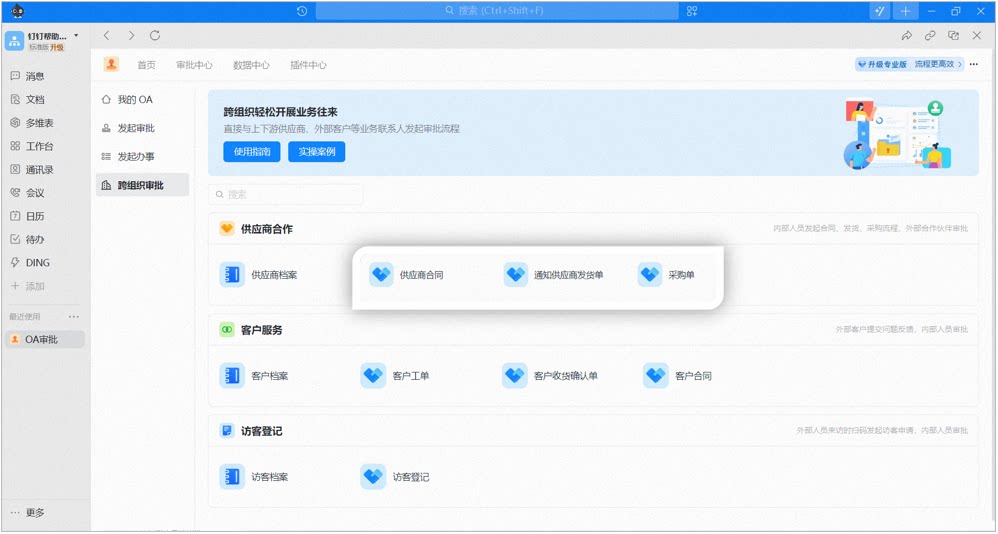Screen dimensions: 998x534
Task: Open the three-dot menu beside upgrade banner
Action: point(974,64)
